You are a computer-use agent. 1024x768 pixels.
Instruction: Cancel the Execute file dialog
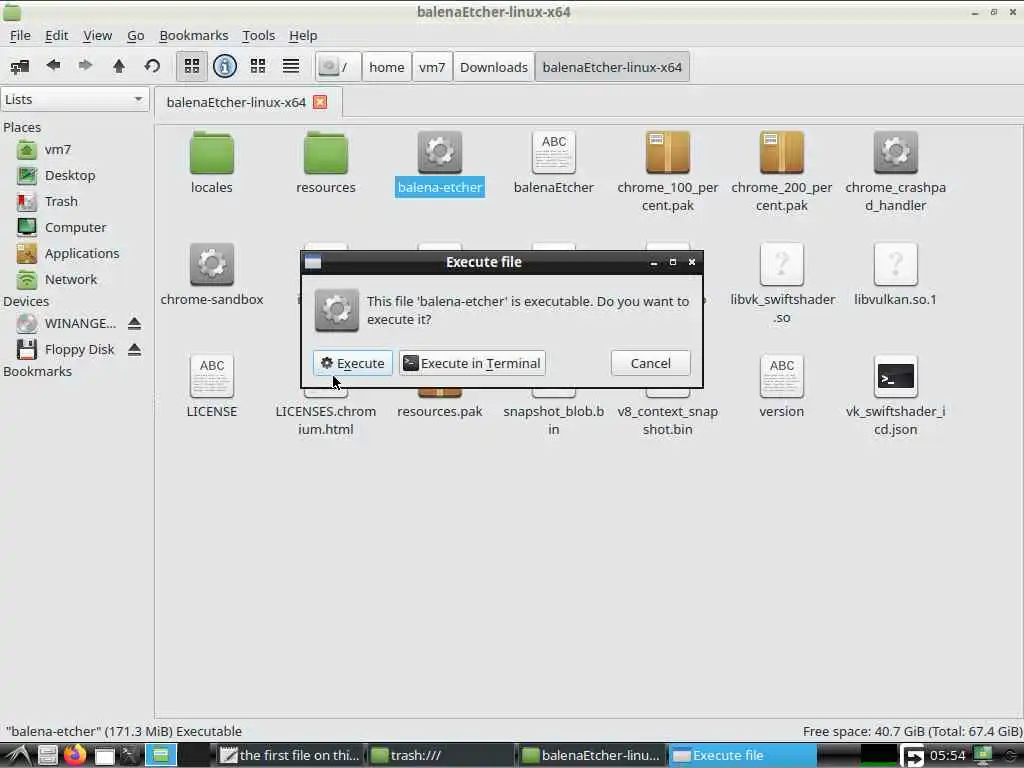(650, 363)
